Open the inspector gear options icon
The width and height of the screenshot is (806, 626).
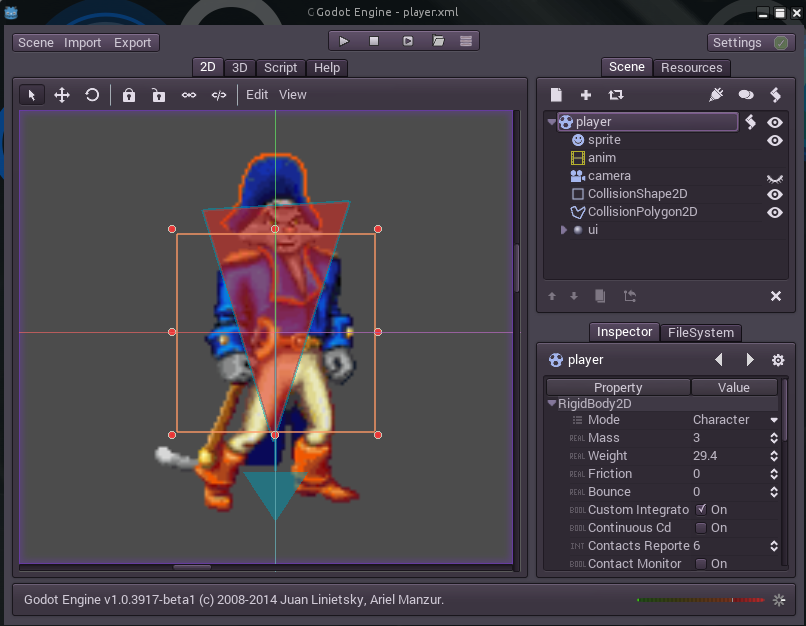coord(778,360)
